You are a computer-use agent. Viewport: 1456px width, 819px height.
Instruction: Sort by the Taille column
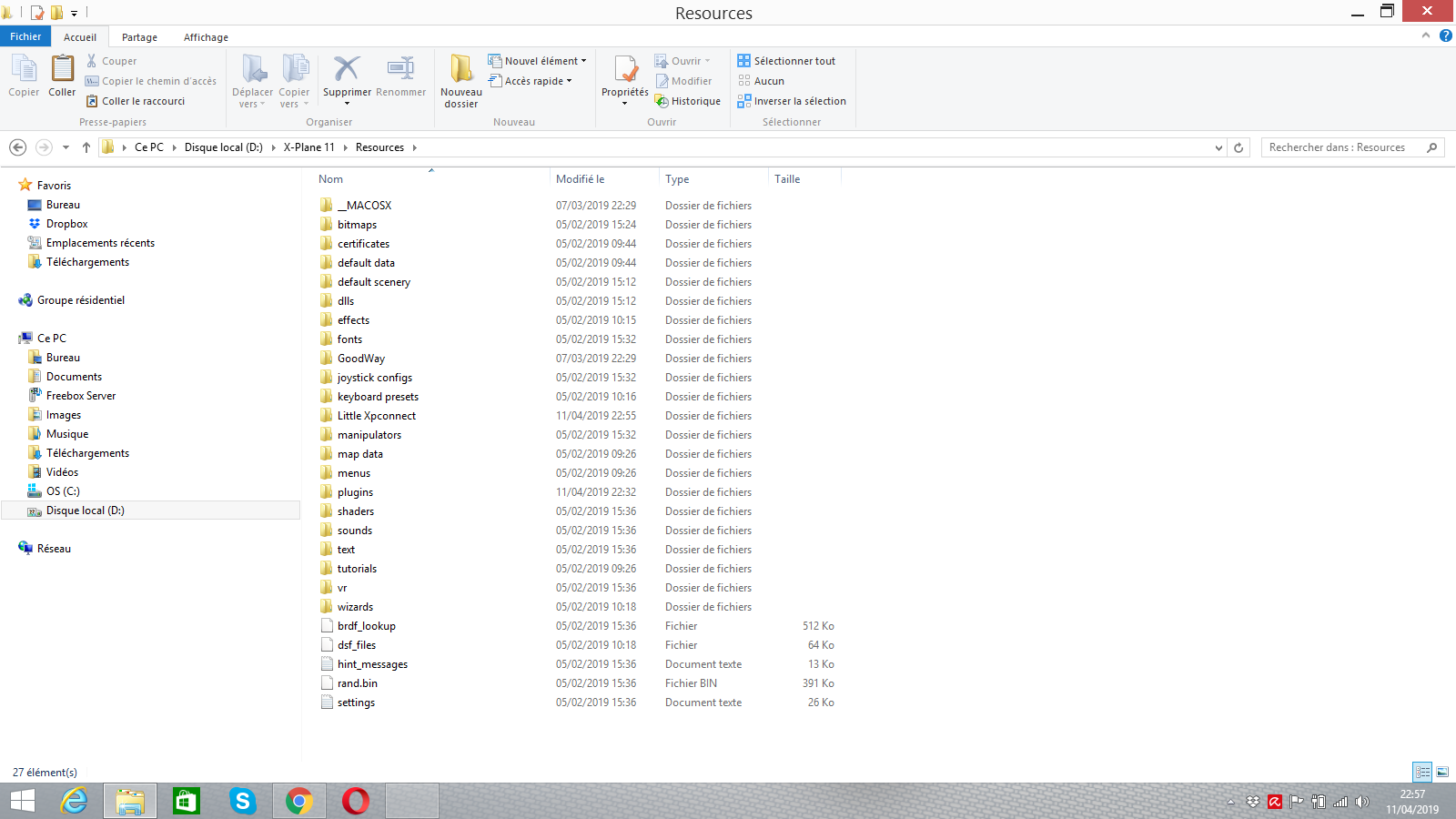(787, 179)
